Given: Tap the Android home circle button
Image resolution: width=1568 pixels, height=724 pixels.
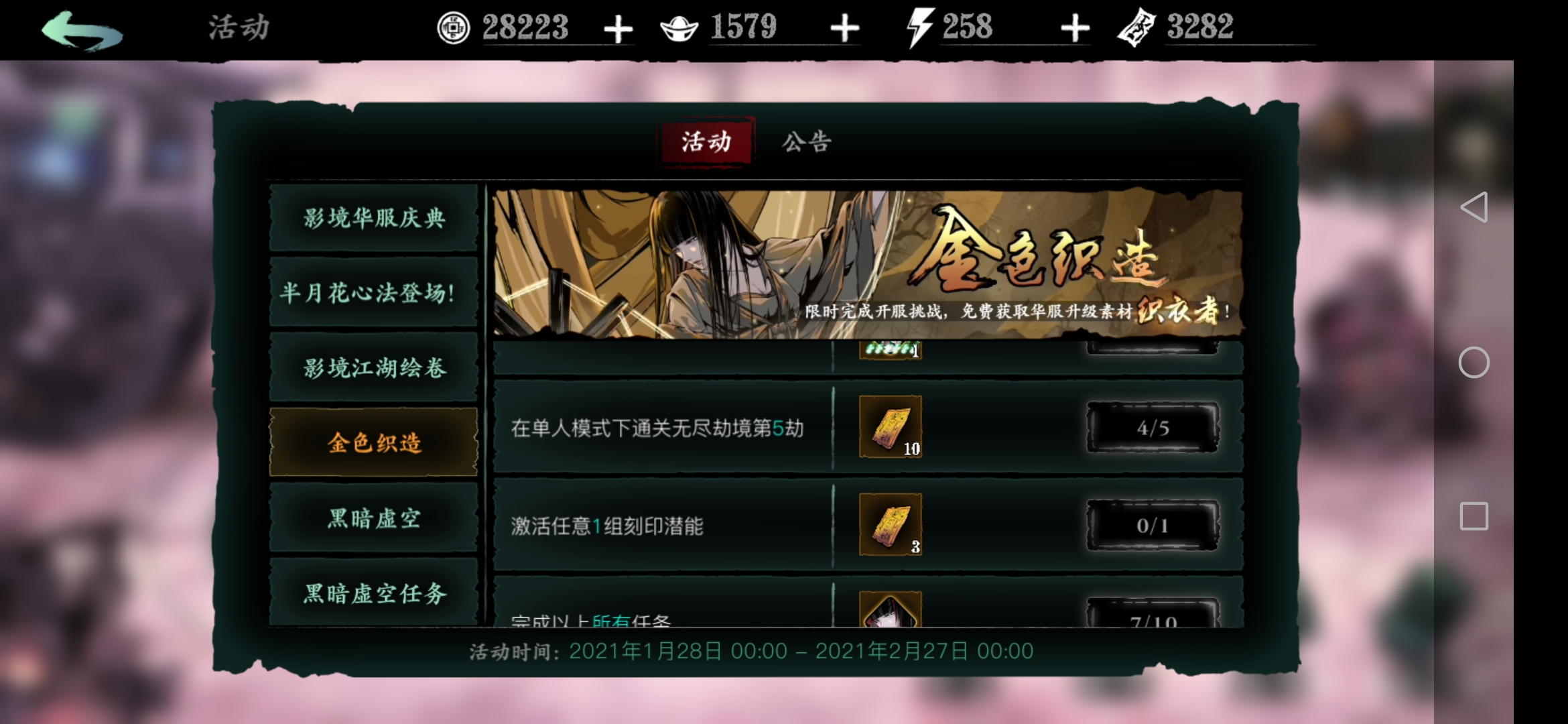Looking at the screenshot, I should [x=1474, y=363].
